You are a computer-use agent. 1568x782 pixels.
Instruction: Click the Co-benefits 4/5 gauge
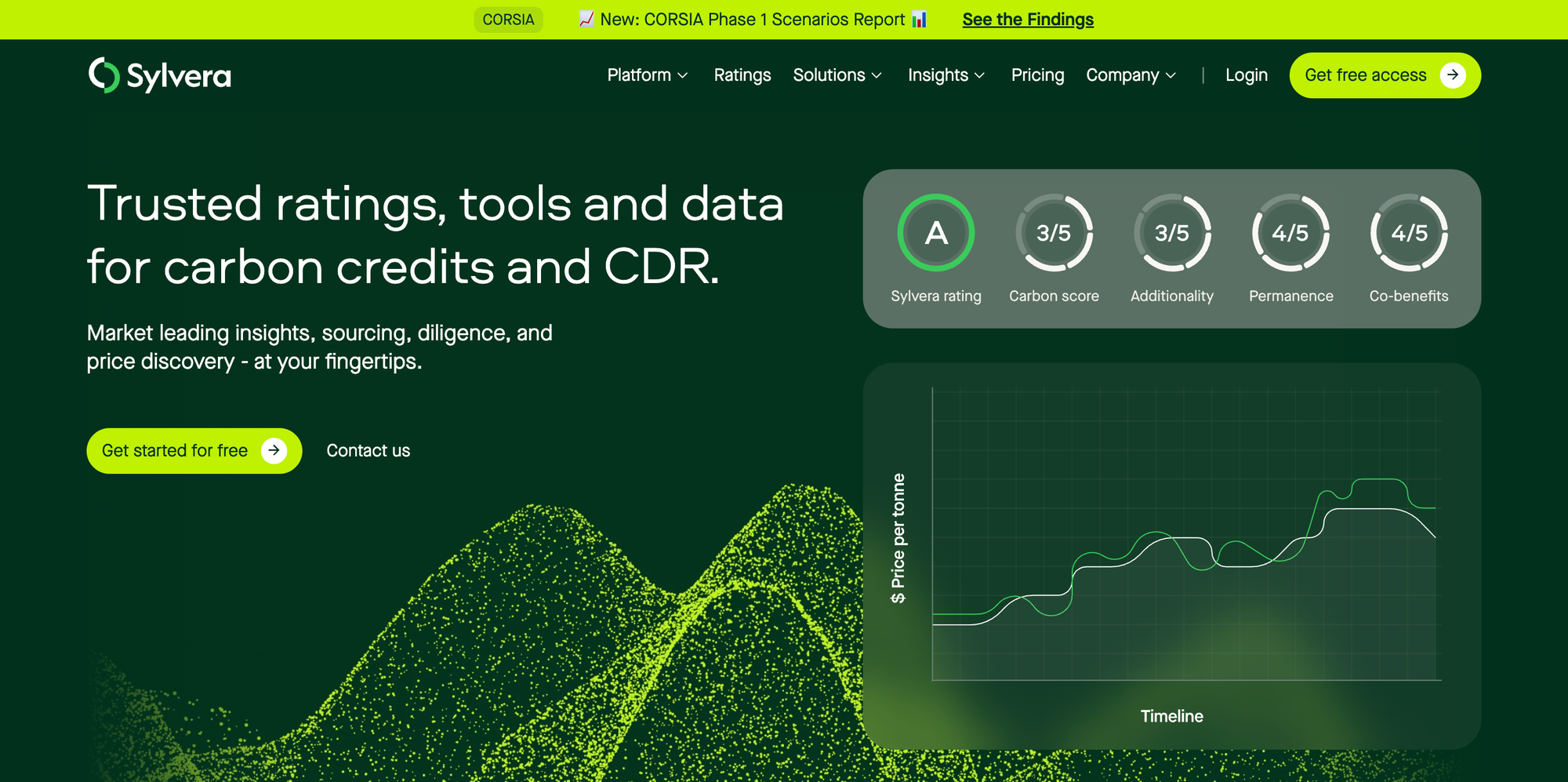[x=1409, y=233]
